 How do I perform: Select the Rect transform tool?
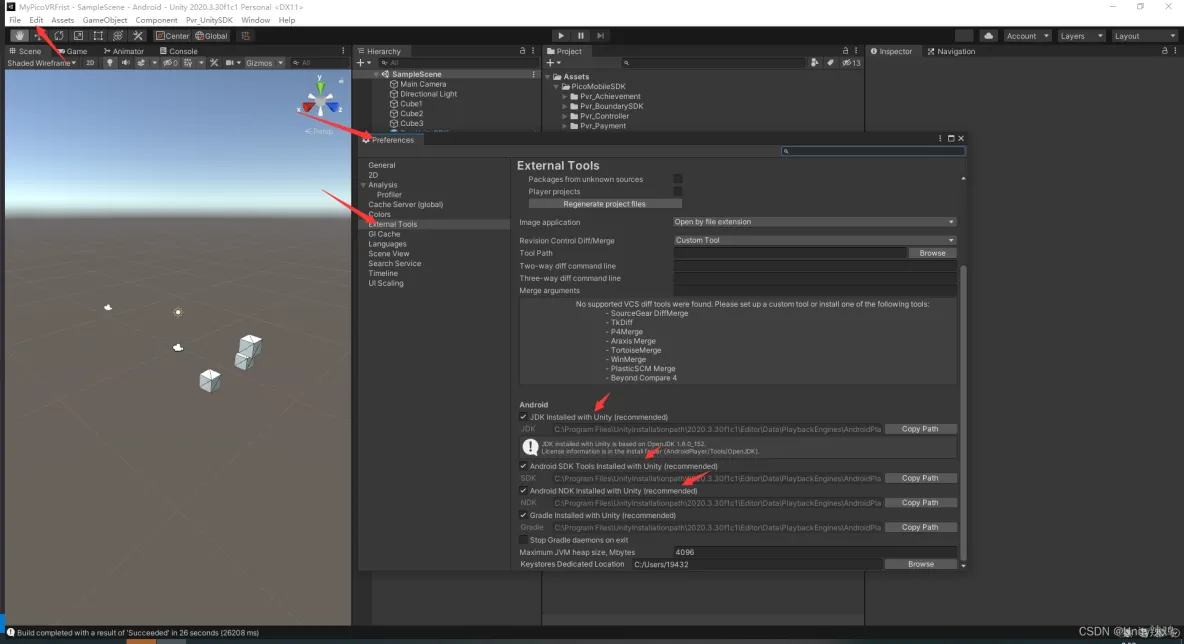point(98,35)
